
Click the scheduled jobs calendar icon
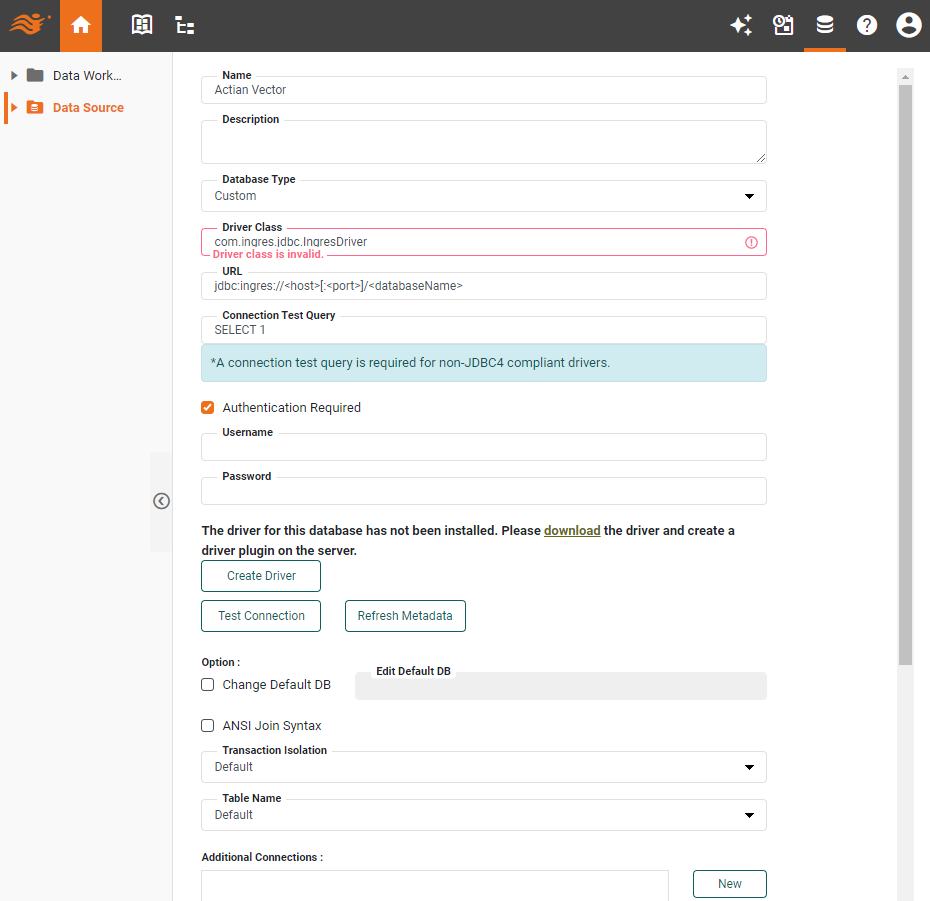(783, 25)
